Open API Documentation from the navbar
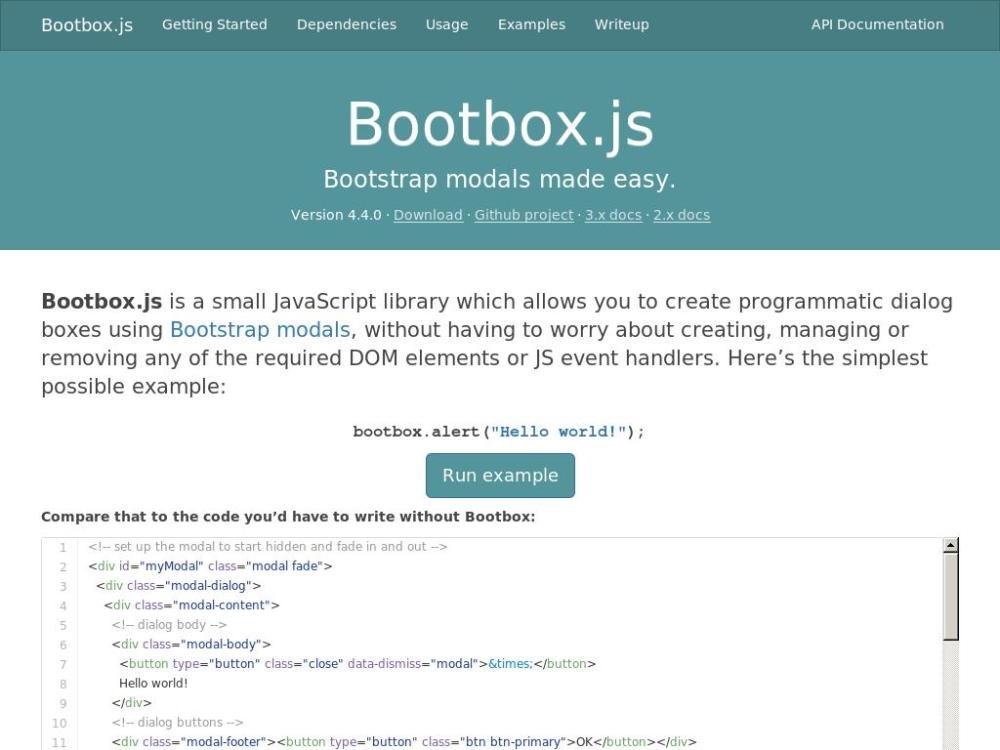The height and width of the screenshot is (750, 1000). tap(877, 25)
